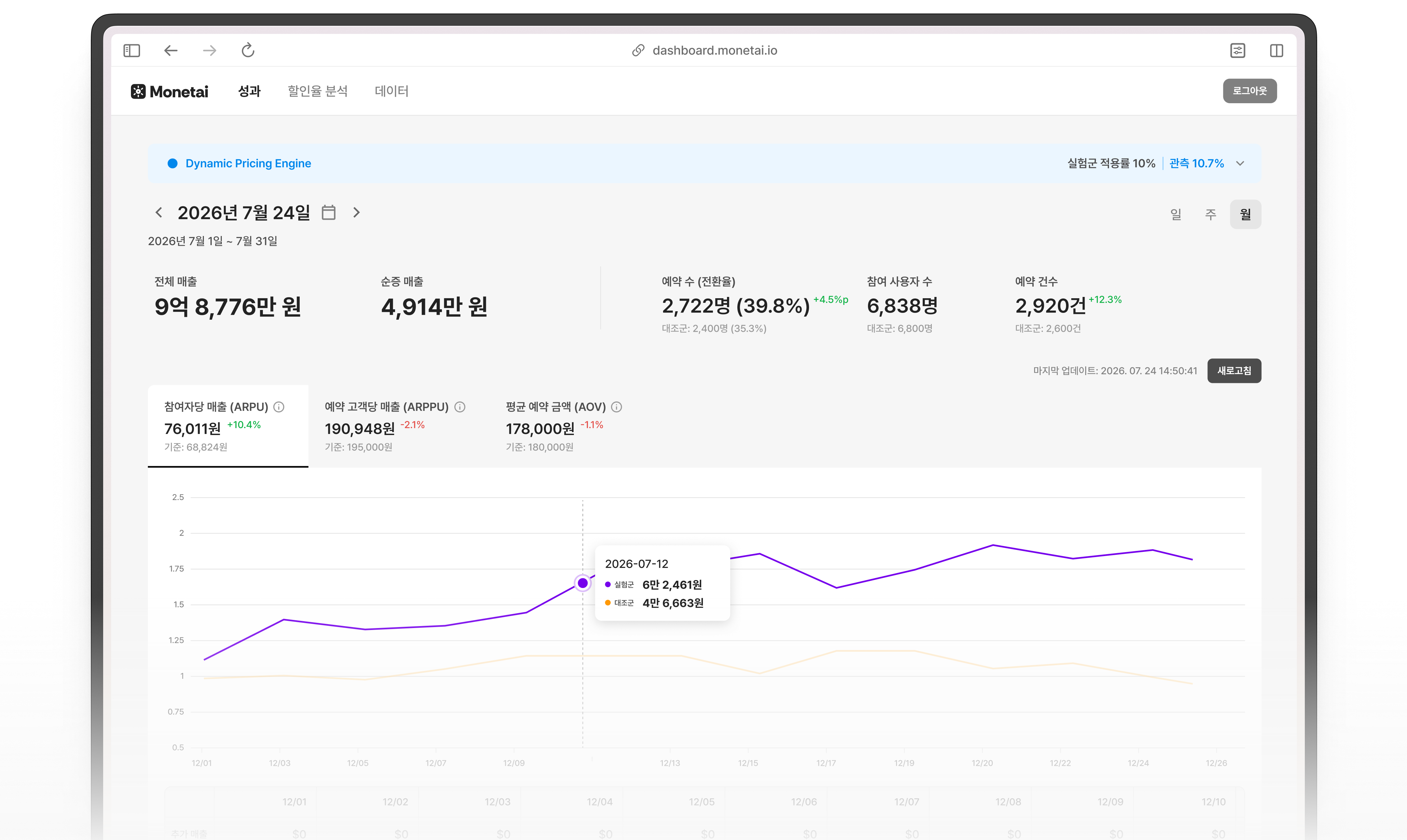
Task: Open the 성과 tab
Action: click(249, 91)
